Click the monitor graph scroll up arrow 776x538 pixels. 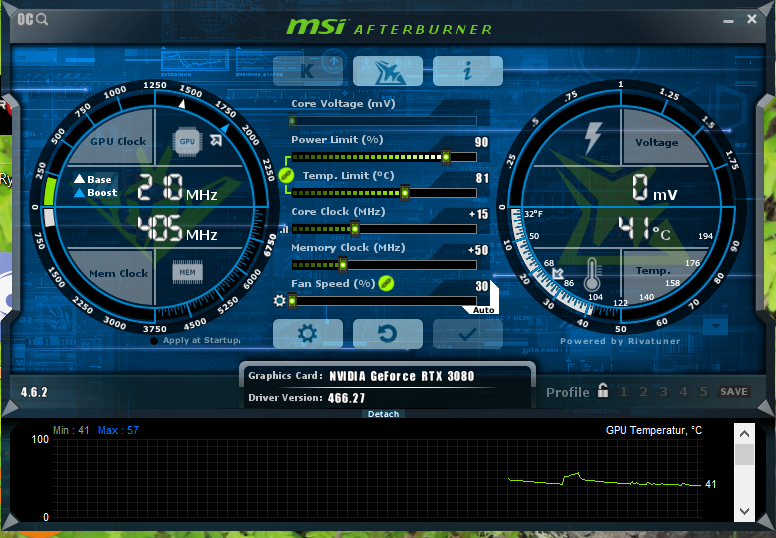tap(744, 434)
